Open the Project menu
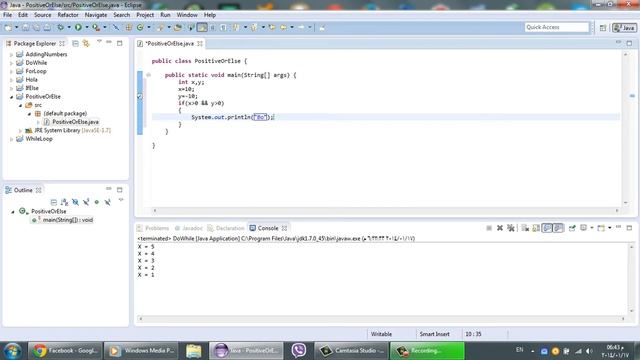Screen dimensions: 640x360 pyautogui.click(x=145, y=15)
